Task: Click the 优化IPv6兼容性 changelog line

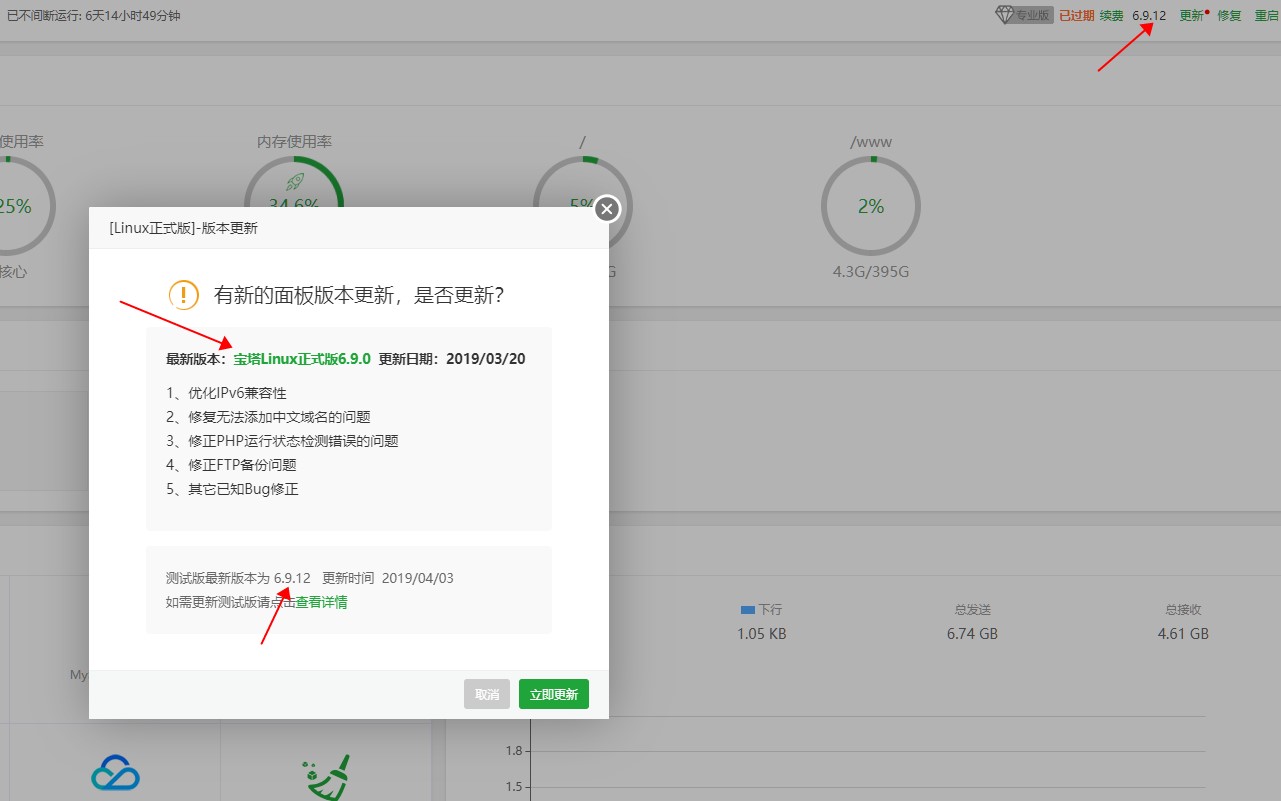Action: point(226,393)
